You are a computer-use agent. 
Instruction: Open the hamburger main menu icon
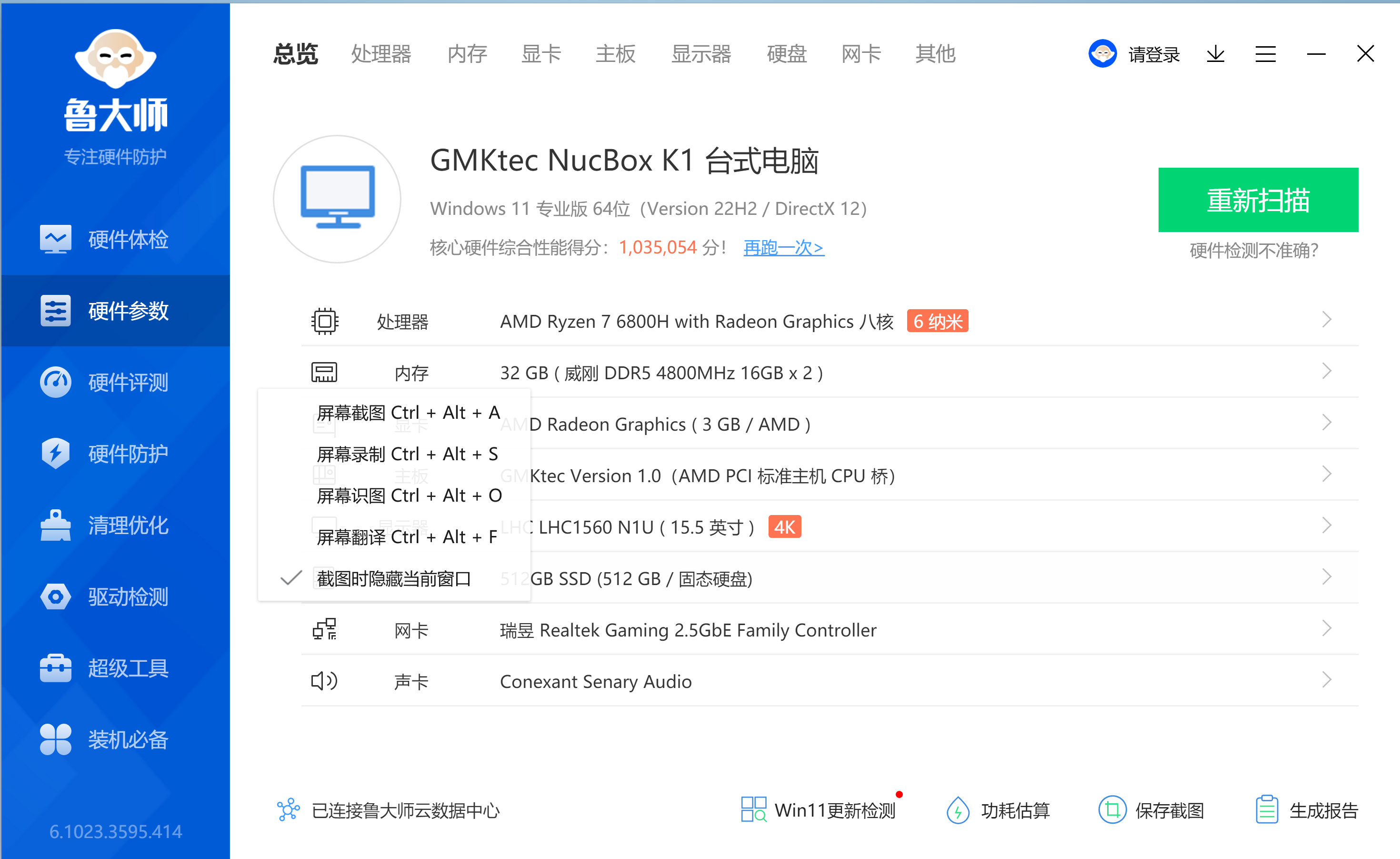[1265, 54]
